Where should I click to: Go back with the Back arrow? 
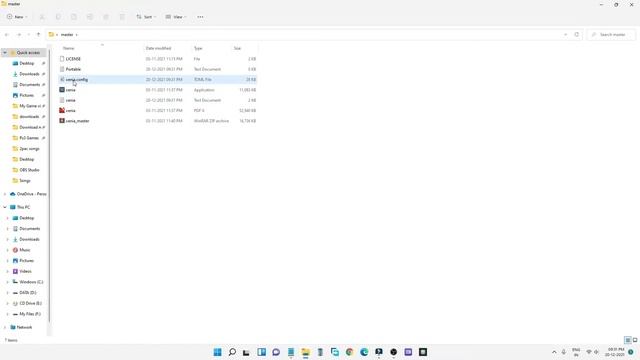tap(7, 35)
